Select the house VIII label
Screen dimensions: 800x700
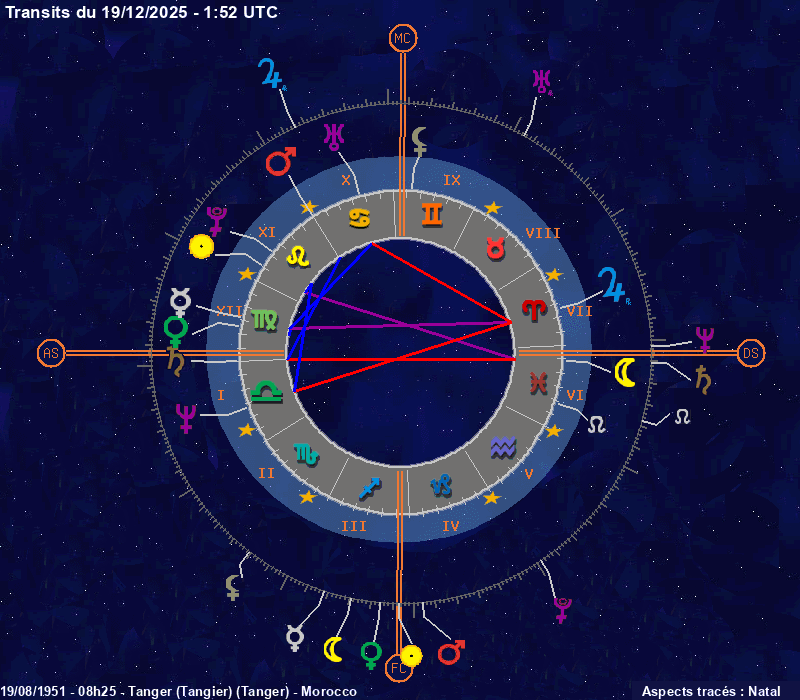(543, 233)
